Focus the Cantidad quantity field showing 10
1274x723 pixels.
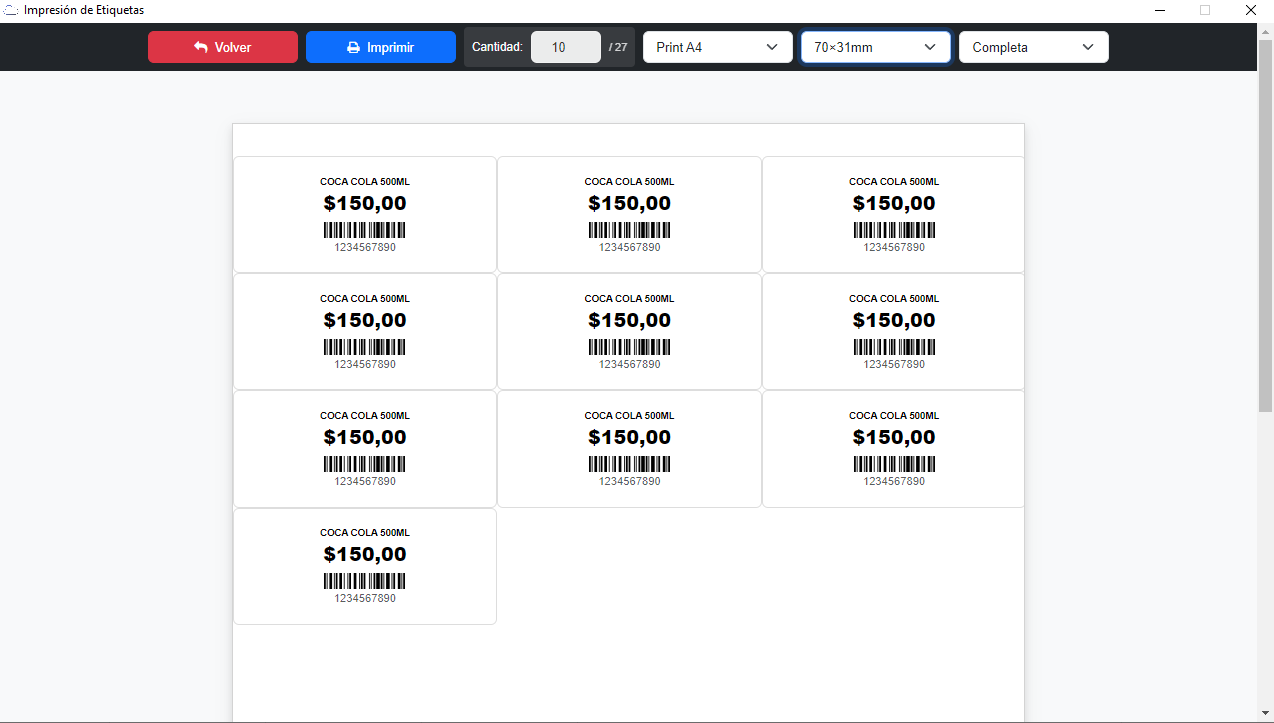point(565,47)
